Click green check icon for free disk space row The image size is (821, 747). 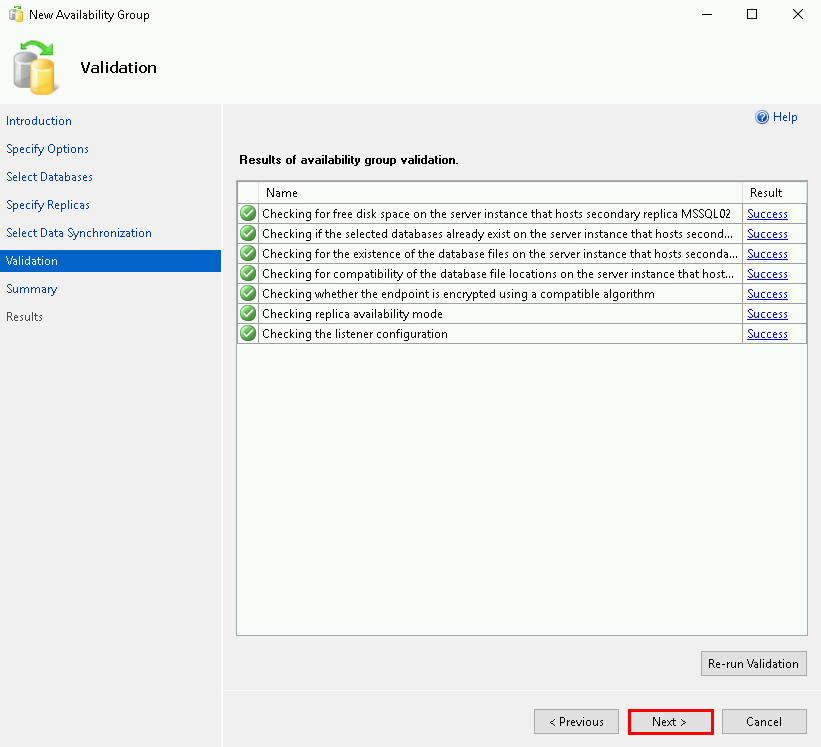[x=248, y=213]
